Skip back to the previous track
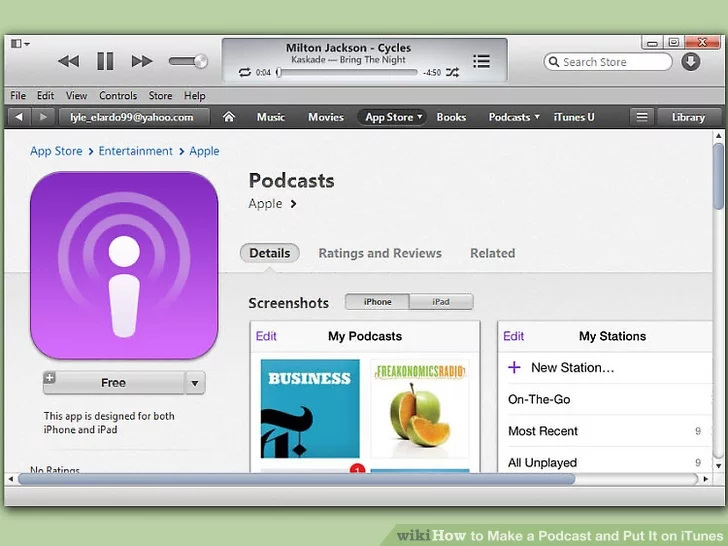The width and height of the screenshot is (728, 546). pos(68,61)
